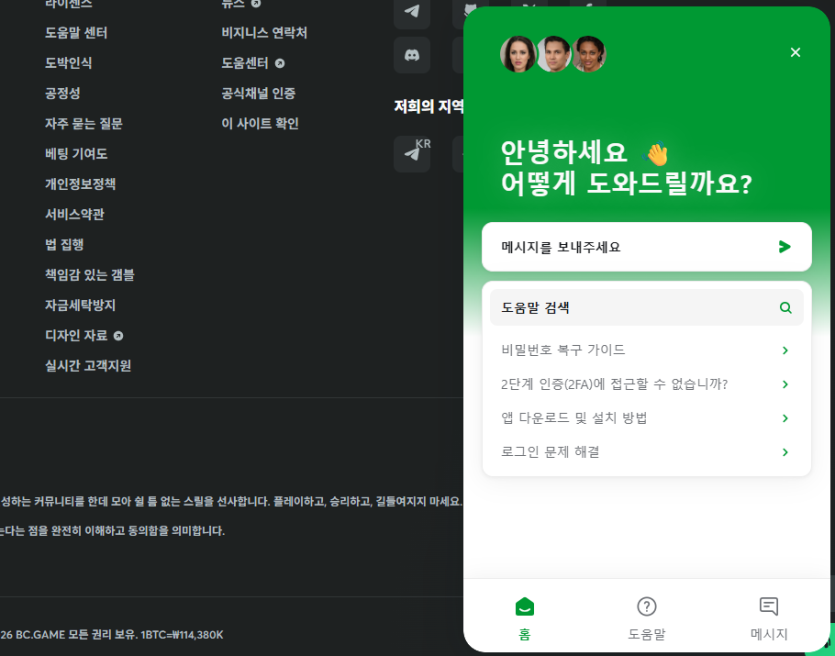
Task: Open the 서비스약관 footer link
Action: pos(75,215)
